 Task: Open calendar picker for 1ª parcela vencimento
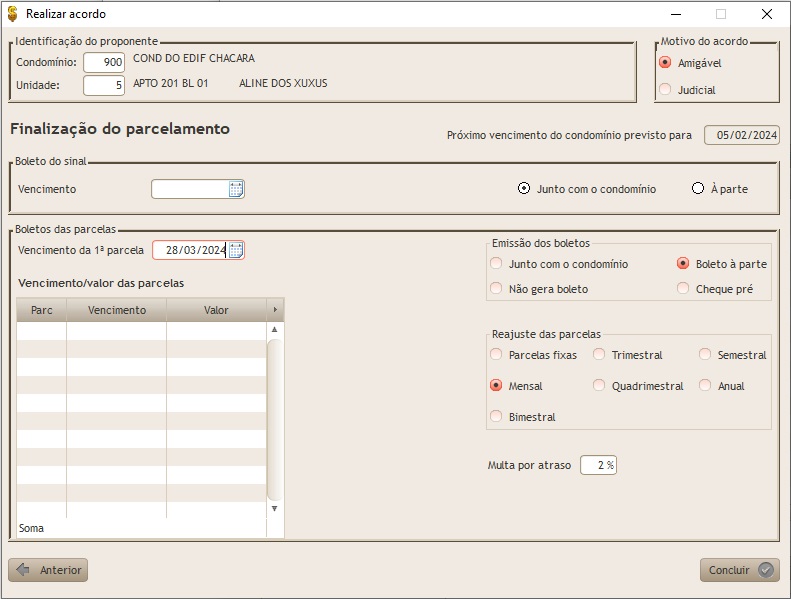tap(236, 250)
